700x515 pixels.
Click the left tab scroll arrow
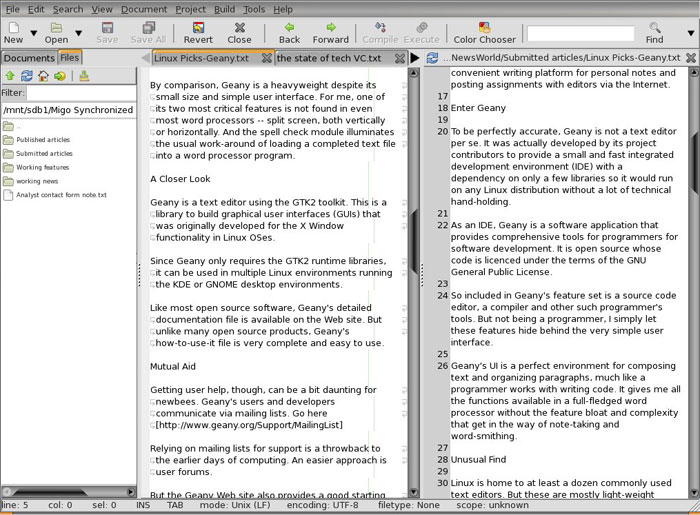(146, 58)
